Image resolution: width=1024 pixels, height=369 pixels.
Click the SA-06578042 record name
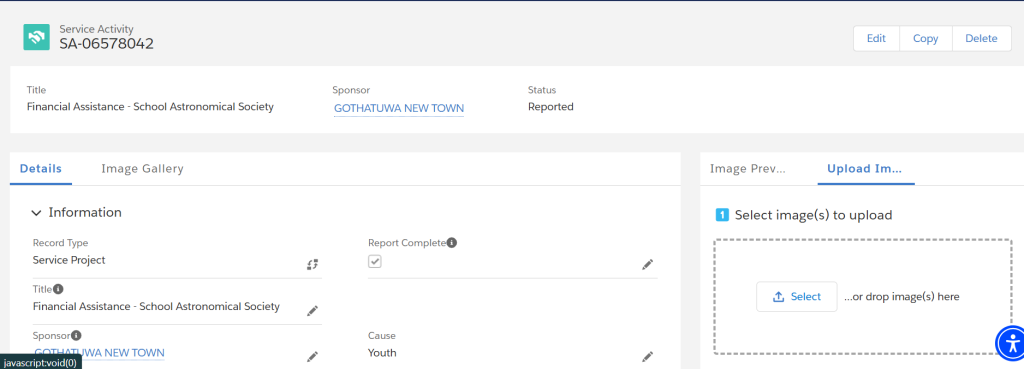106,44
